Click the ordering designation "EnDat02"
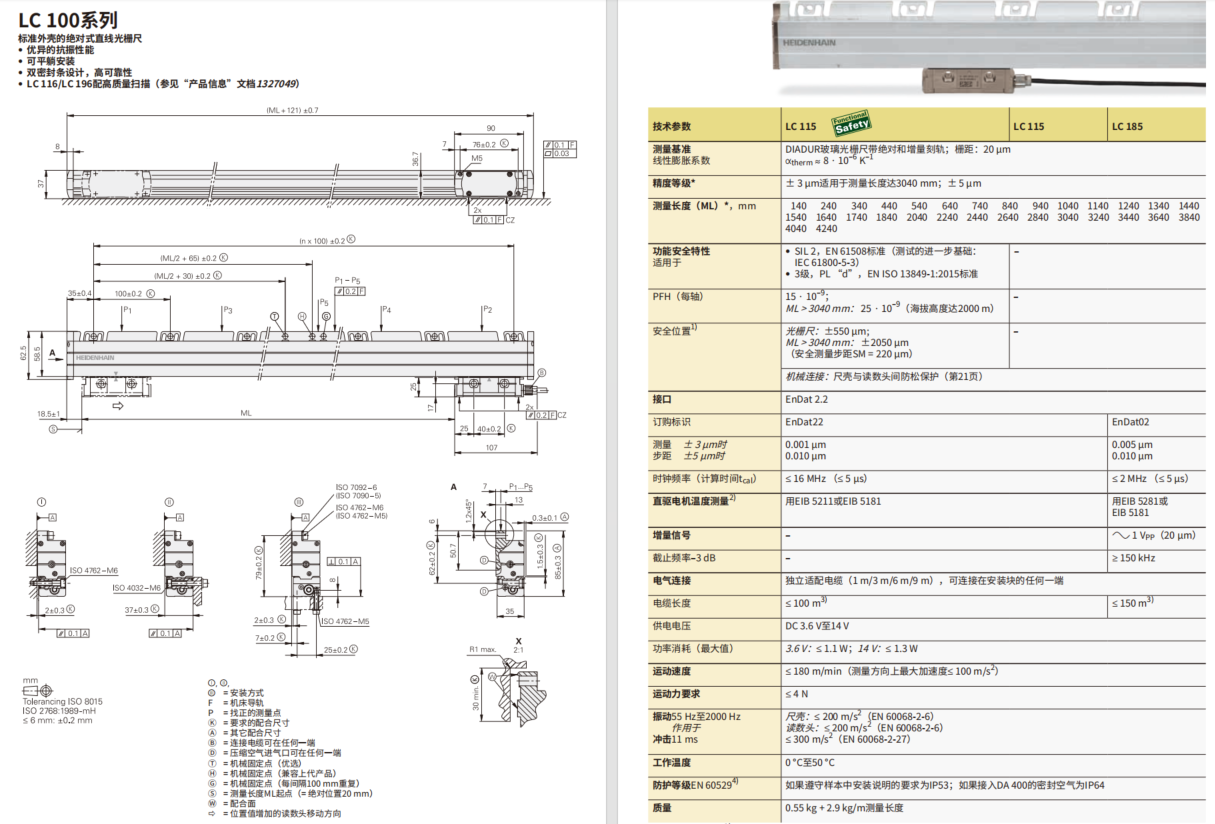 [1131, 422]
